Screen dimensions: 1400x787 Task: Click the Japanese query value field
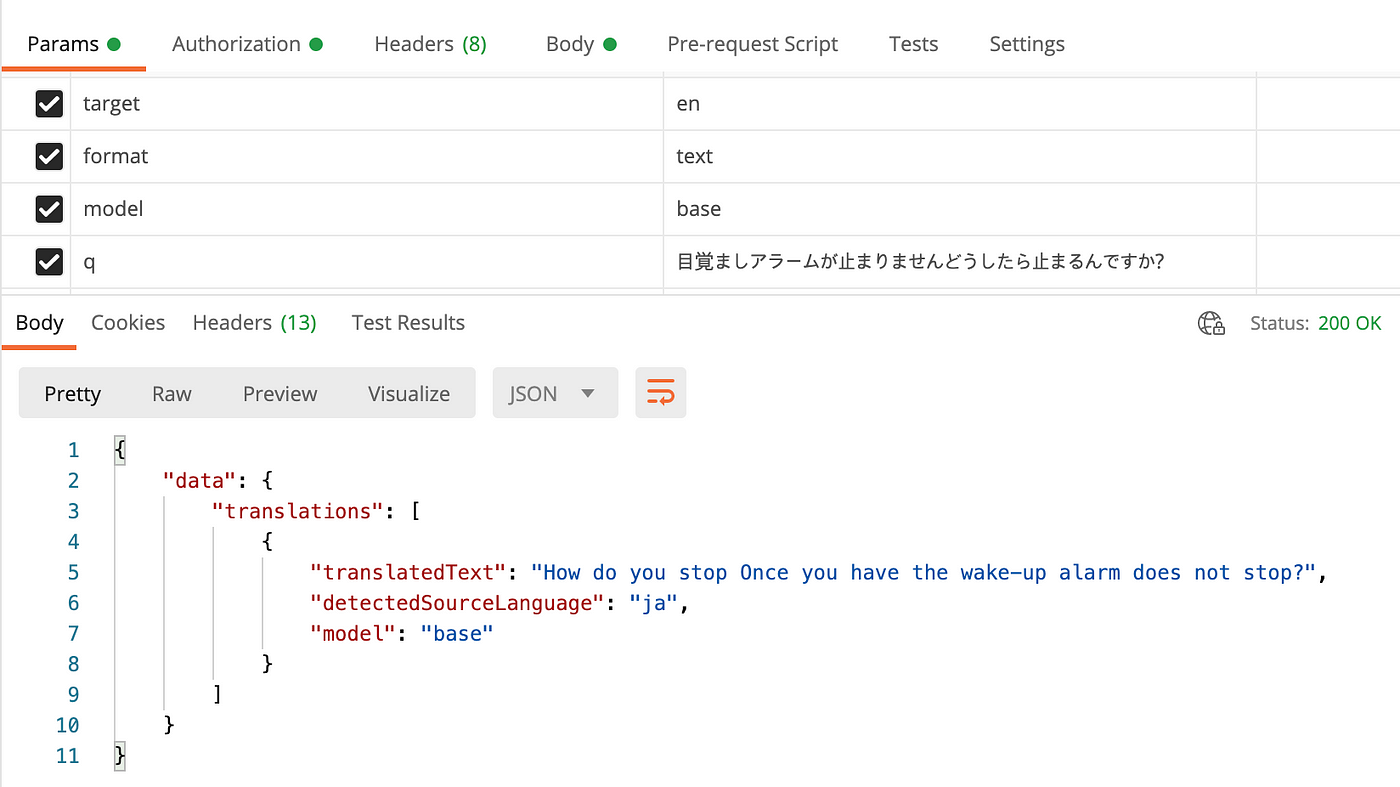960,262
